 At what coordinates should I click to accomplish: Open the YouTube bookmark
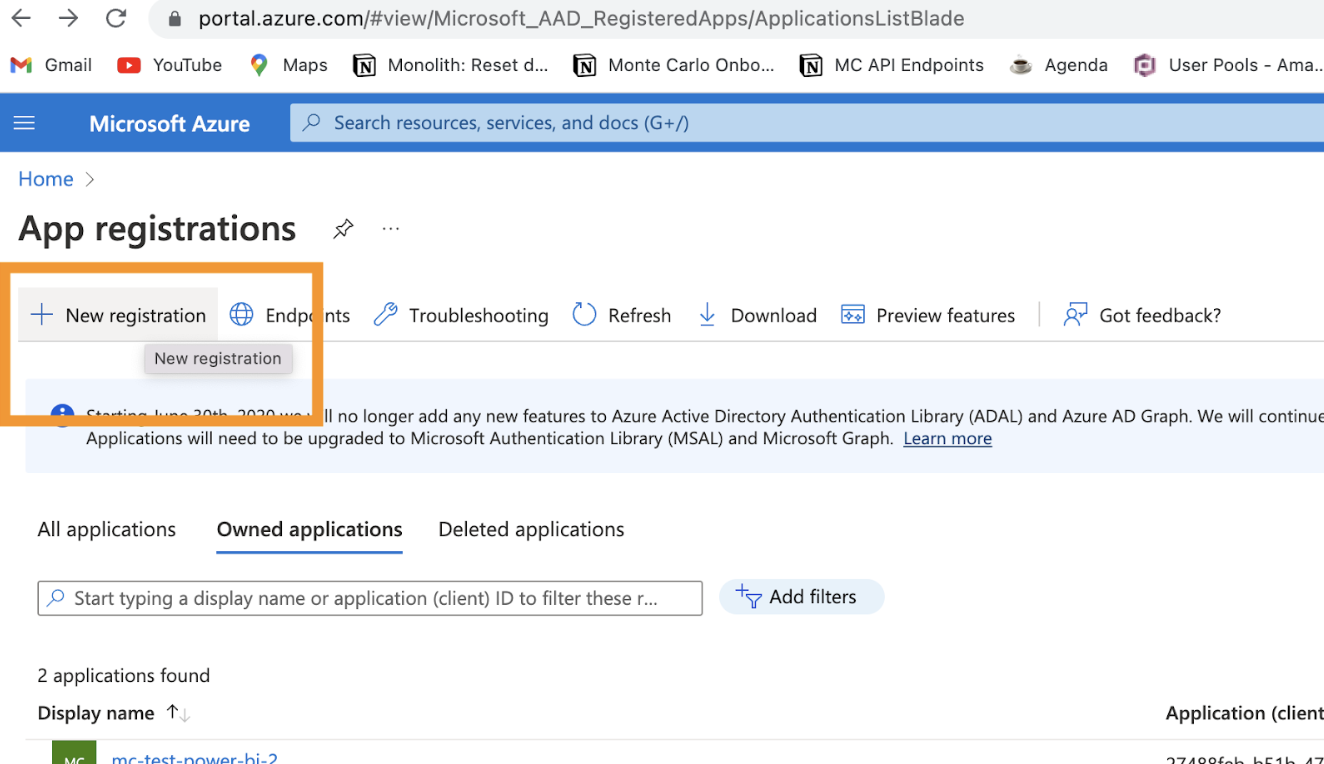pyautogui.click(x=170, y=65)
